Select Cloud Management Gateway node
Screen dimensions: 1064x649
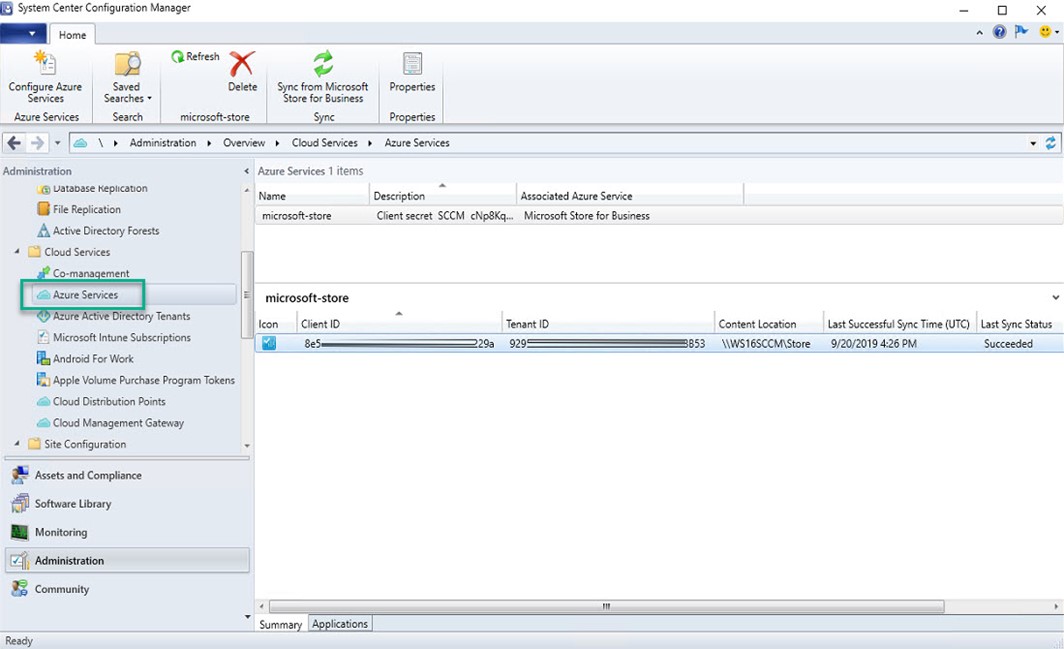click(x=118, y=423)
